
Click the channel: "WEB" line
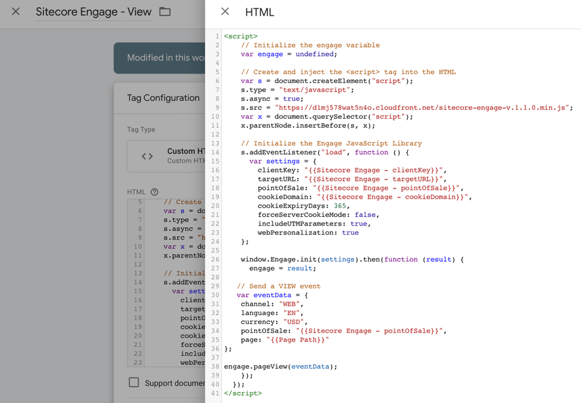coord(272,304)
